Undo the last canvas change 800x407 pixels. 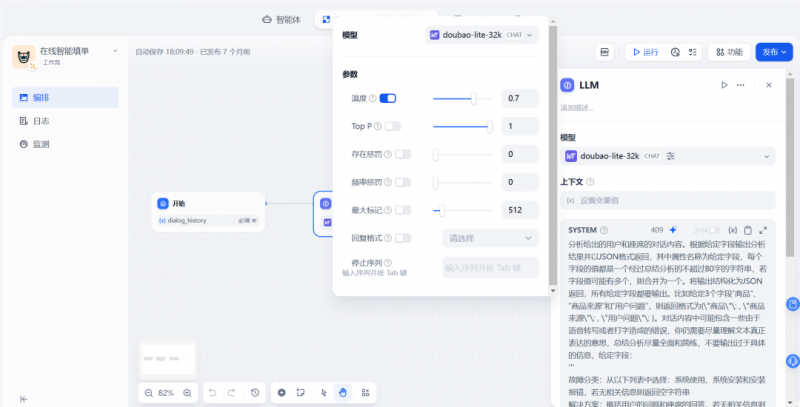coord(213,393)
